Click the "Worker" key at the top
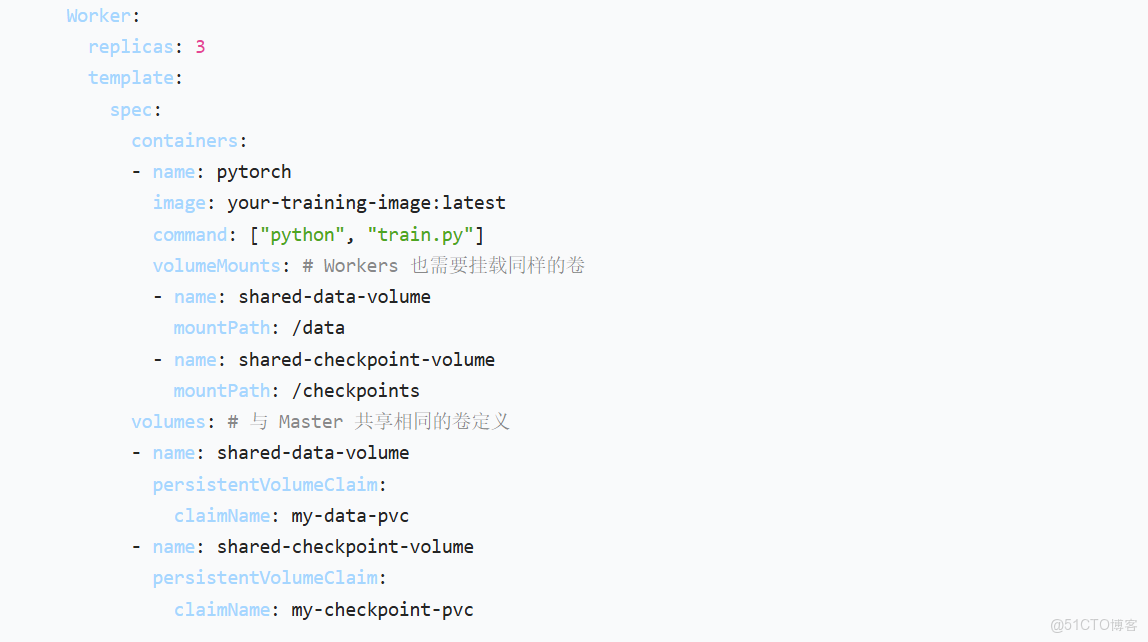This screenshot has width=1148, height=642. point(98,16)
